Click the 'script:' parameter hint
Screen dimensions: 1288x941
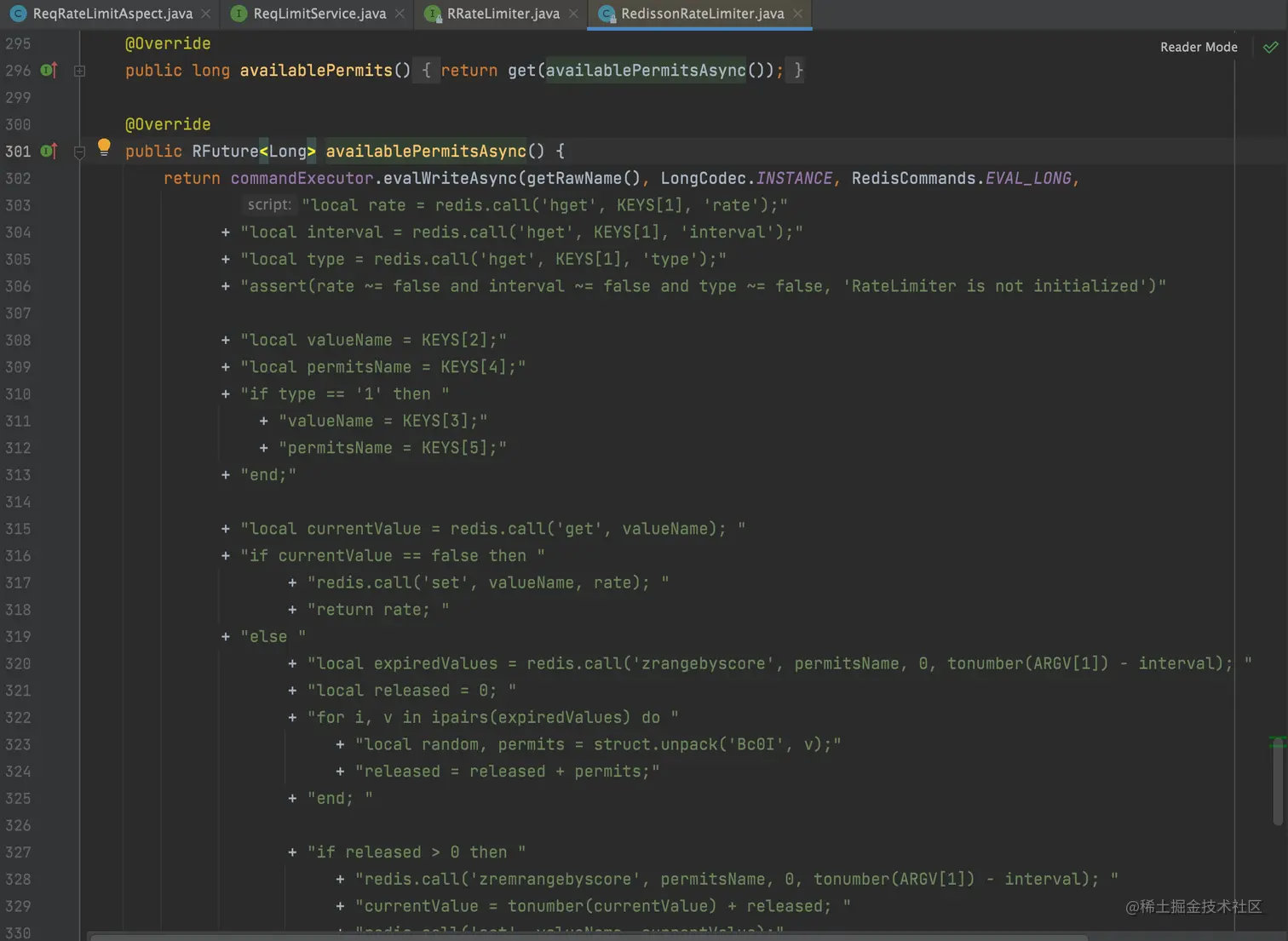click(x=268, y=204)
